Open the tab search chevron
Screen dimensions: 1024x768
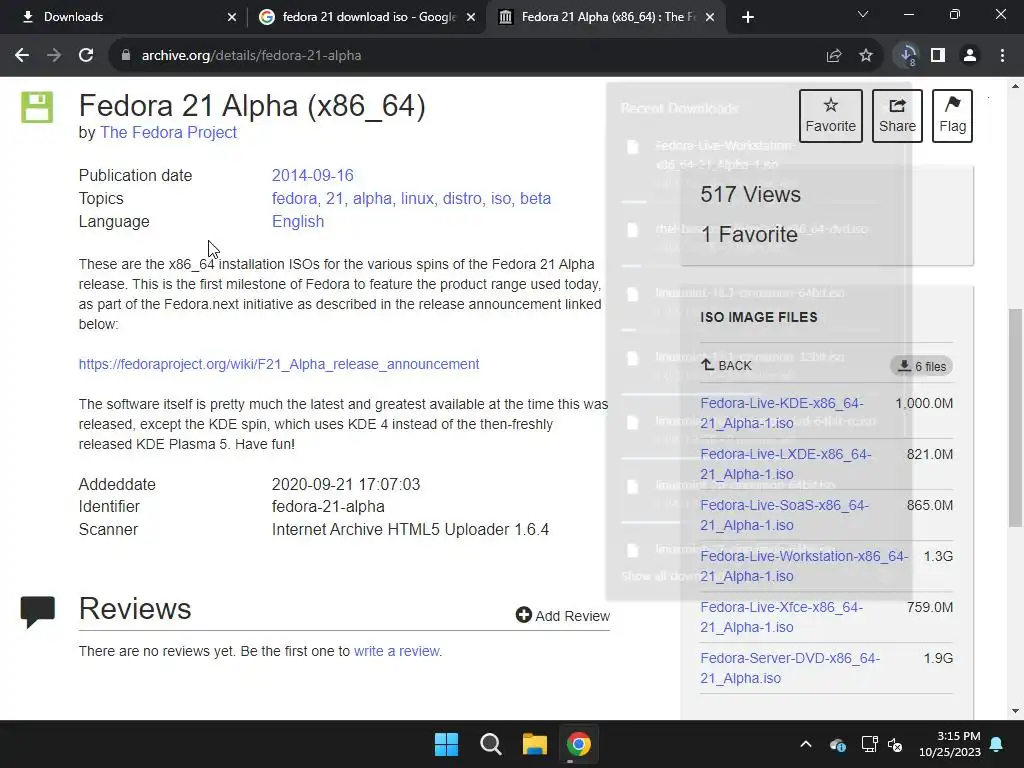point(863,14)
